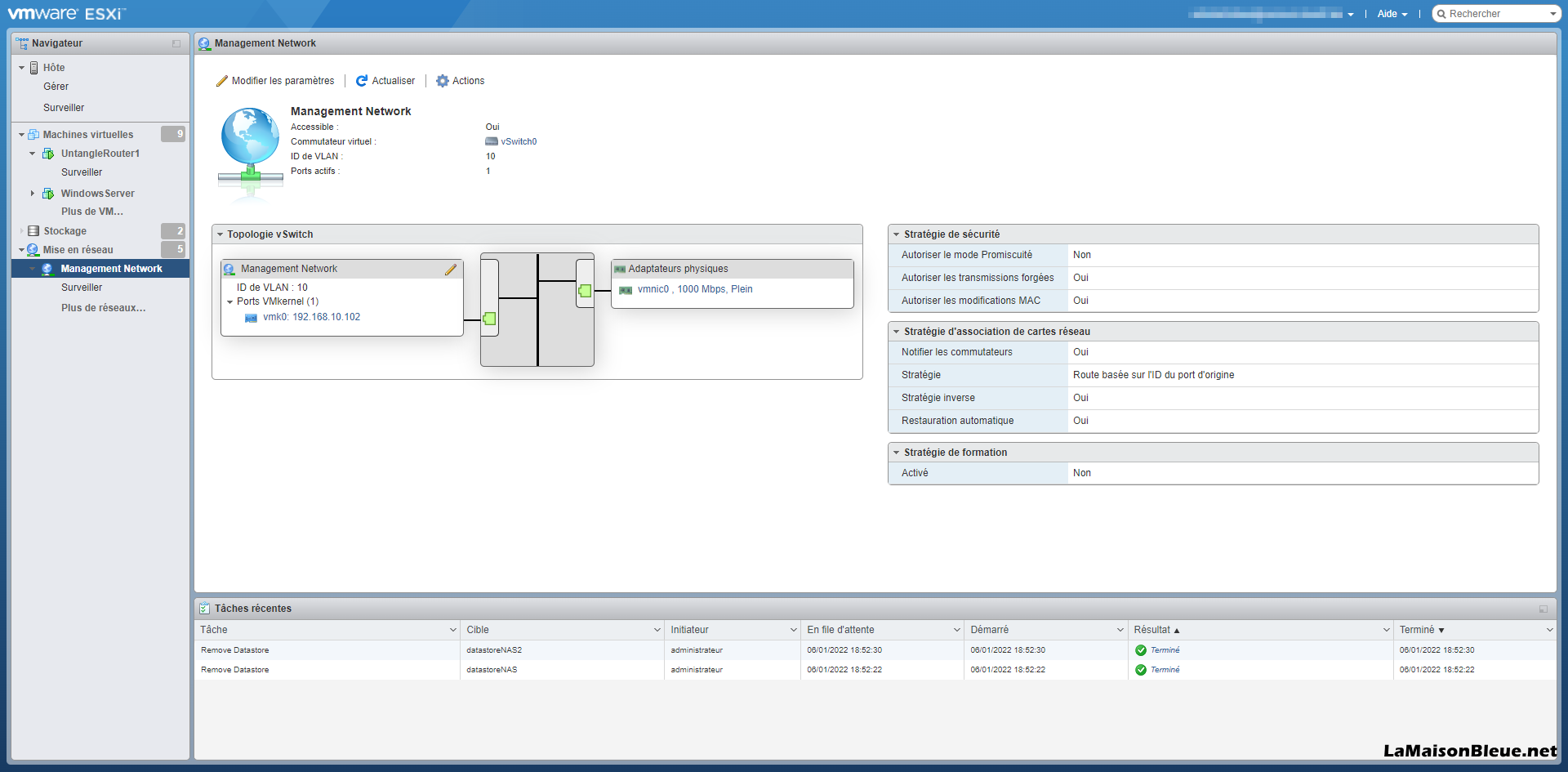Open the Actions gear menu
1568x772 pixels.
click(461, 81)
